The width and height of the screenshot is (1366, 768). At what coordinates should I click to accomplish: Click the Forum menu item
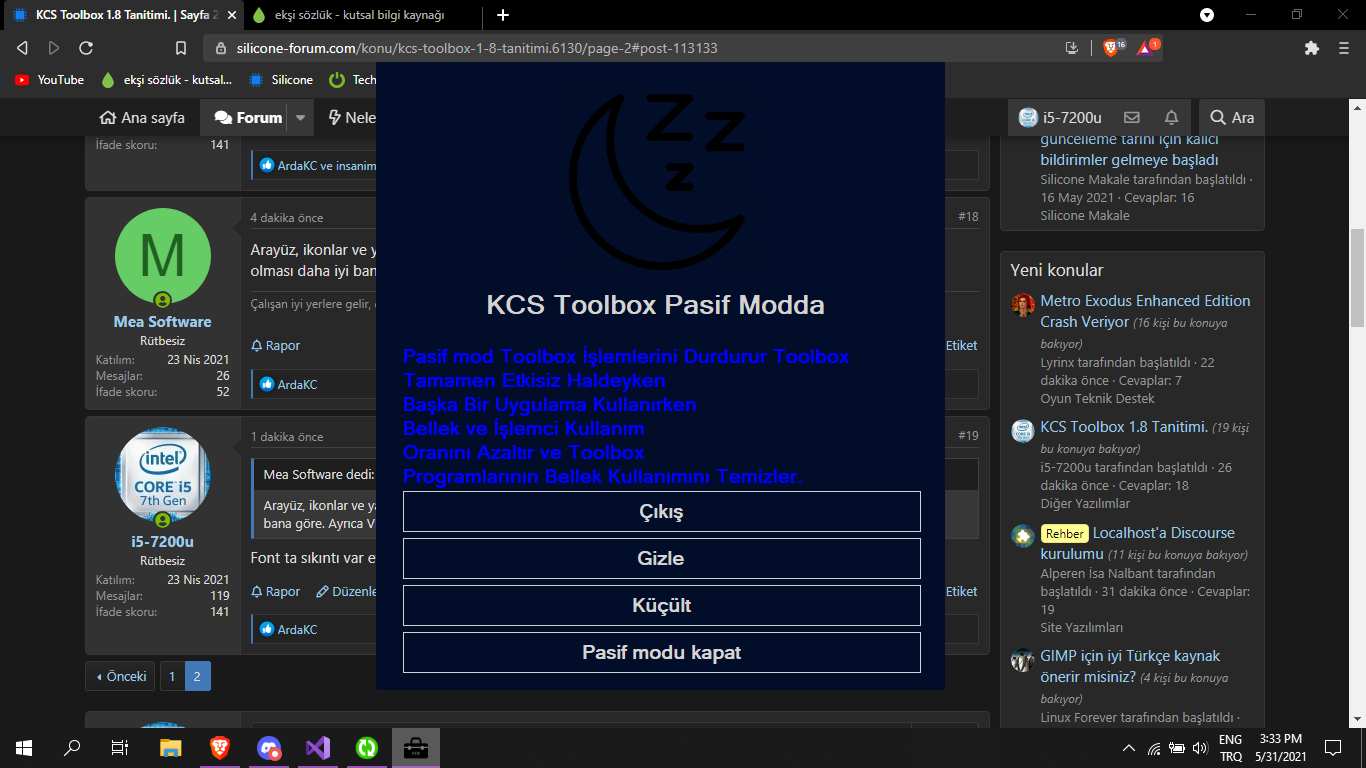(249, 118)
